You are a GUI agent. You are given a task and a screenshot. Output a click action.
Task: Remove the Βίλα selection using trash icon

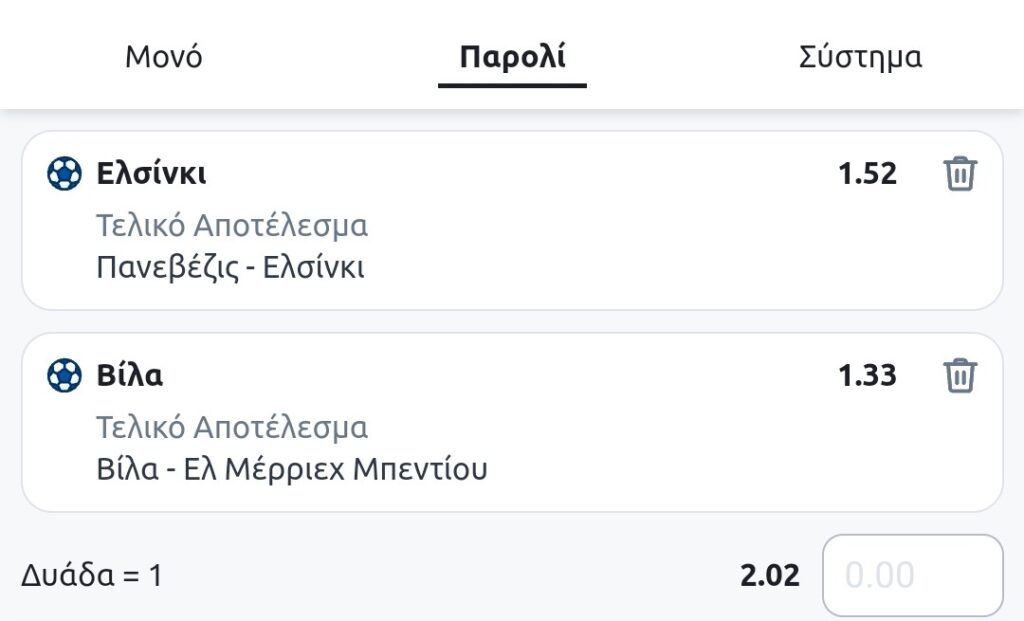[x=959, y=376]
